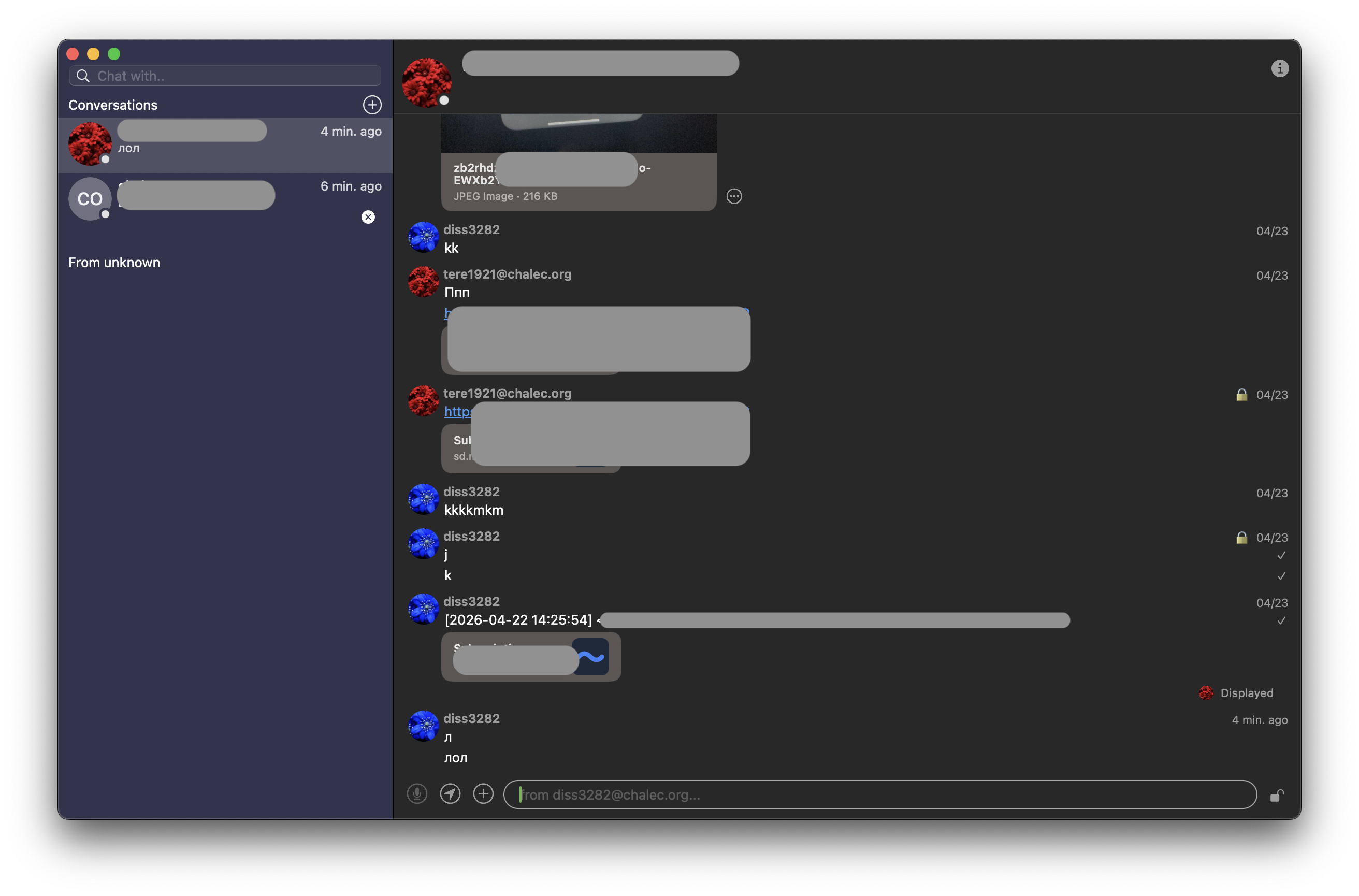Click the checkmark beside the 2026-04-22 timestamp message
The width and height of the screenshot is (1359, 896).
click(x=1281, y=620)
